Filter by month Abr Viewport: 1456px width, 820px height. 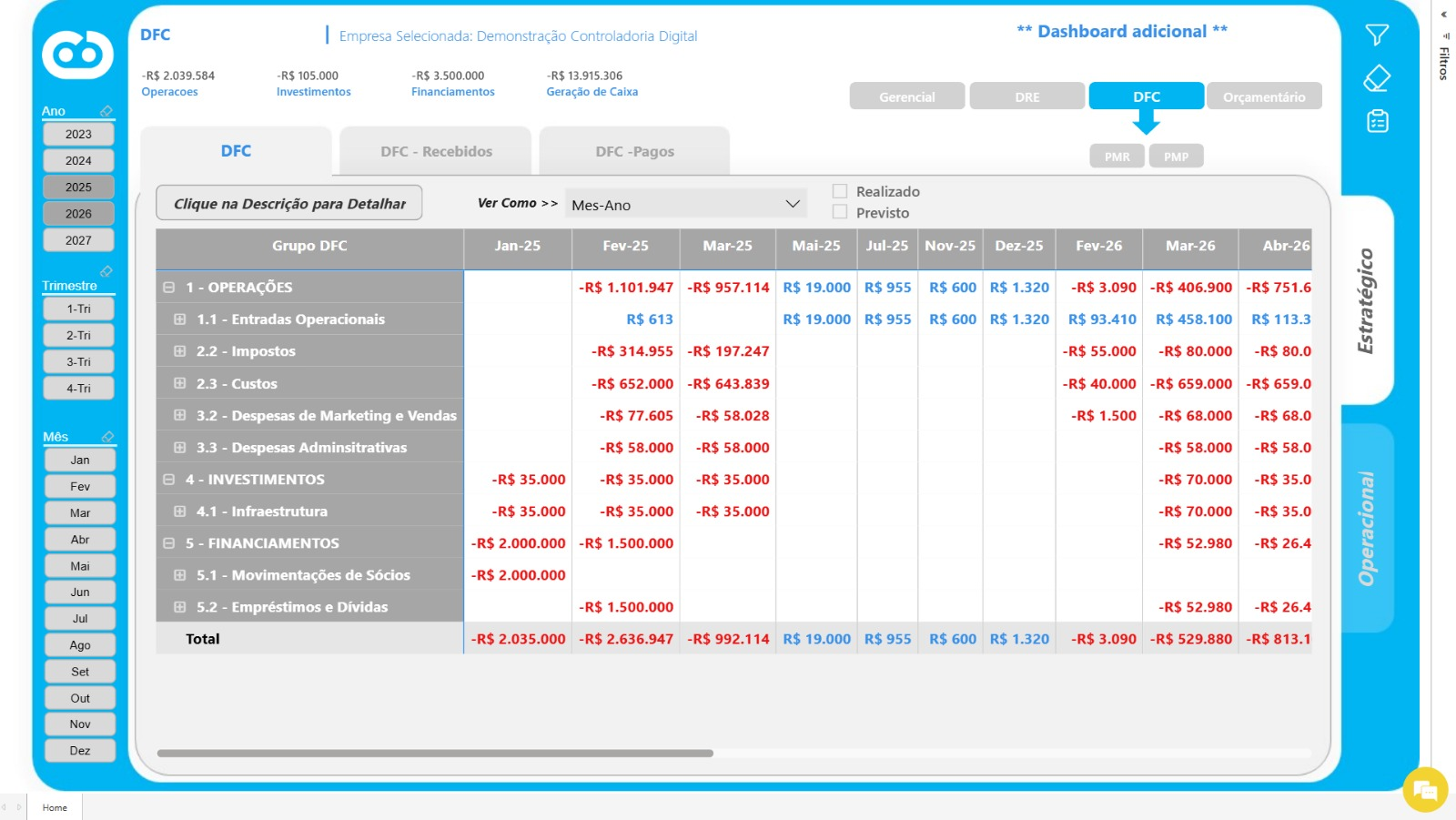(80, 539)
